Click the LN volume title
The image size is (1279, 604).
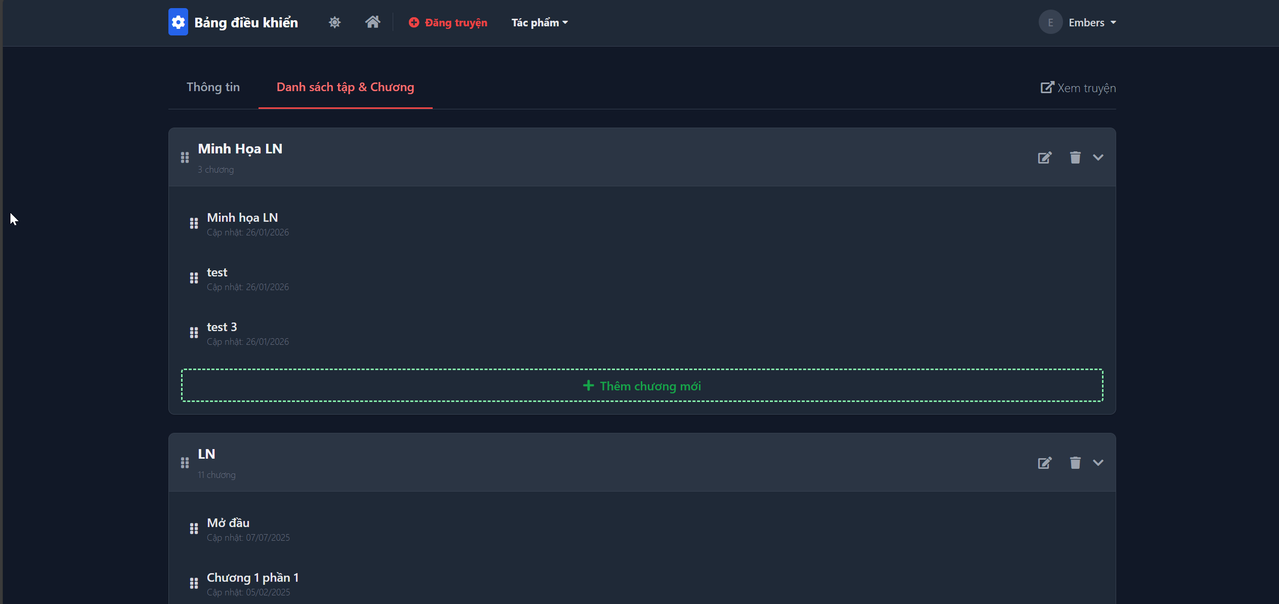[x=206, y=453]
